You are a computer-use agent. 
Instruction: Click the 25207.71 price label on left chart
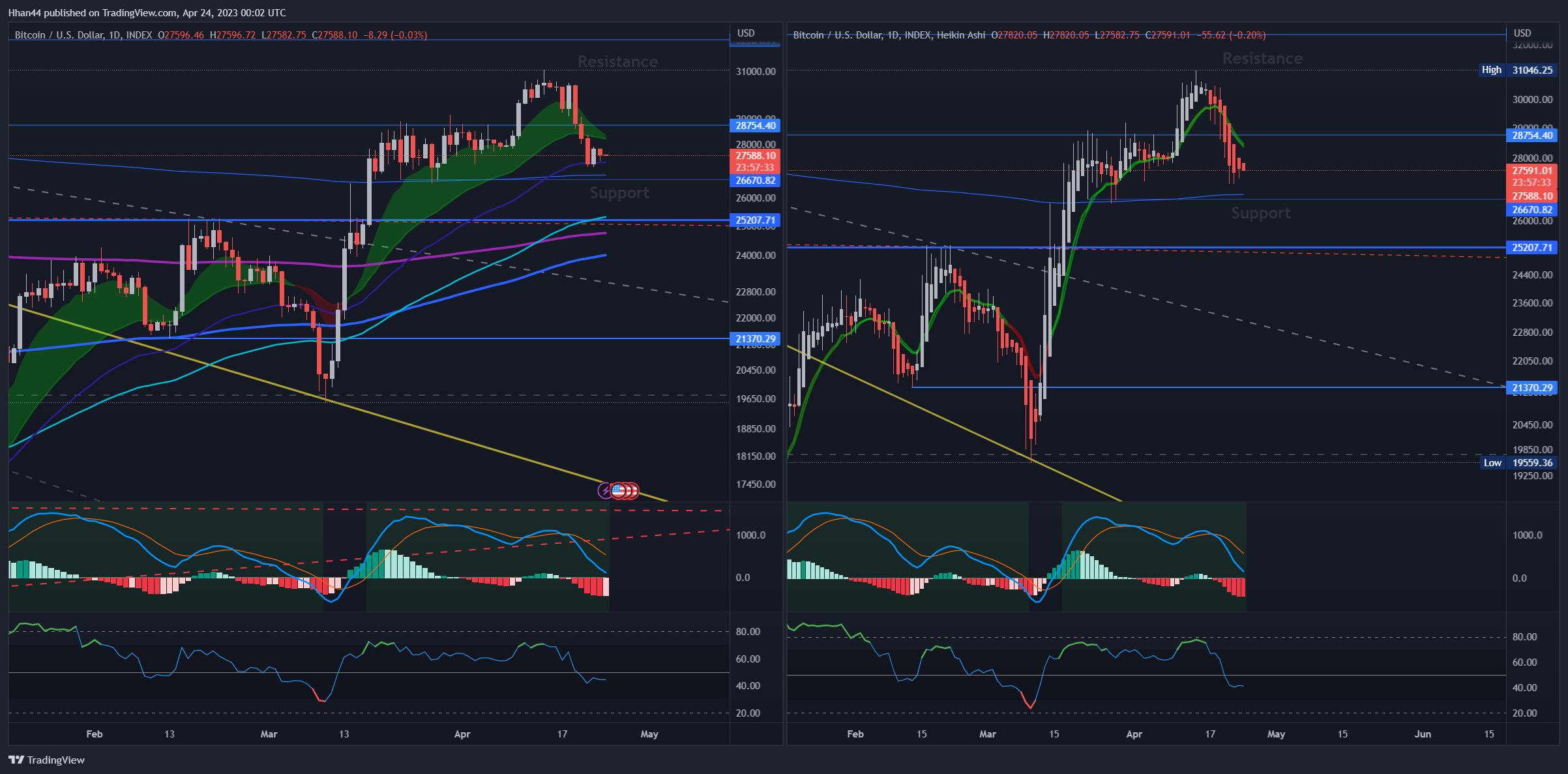coord(755,220)
